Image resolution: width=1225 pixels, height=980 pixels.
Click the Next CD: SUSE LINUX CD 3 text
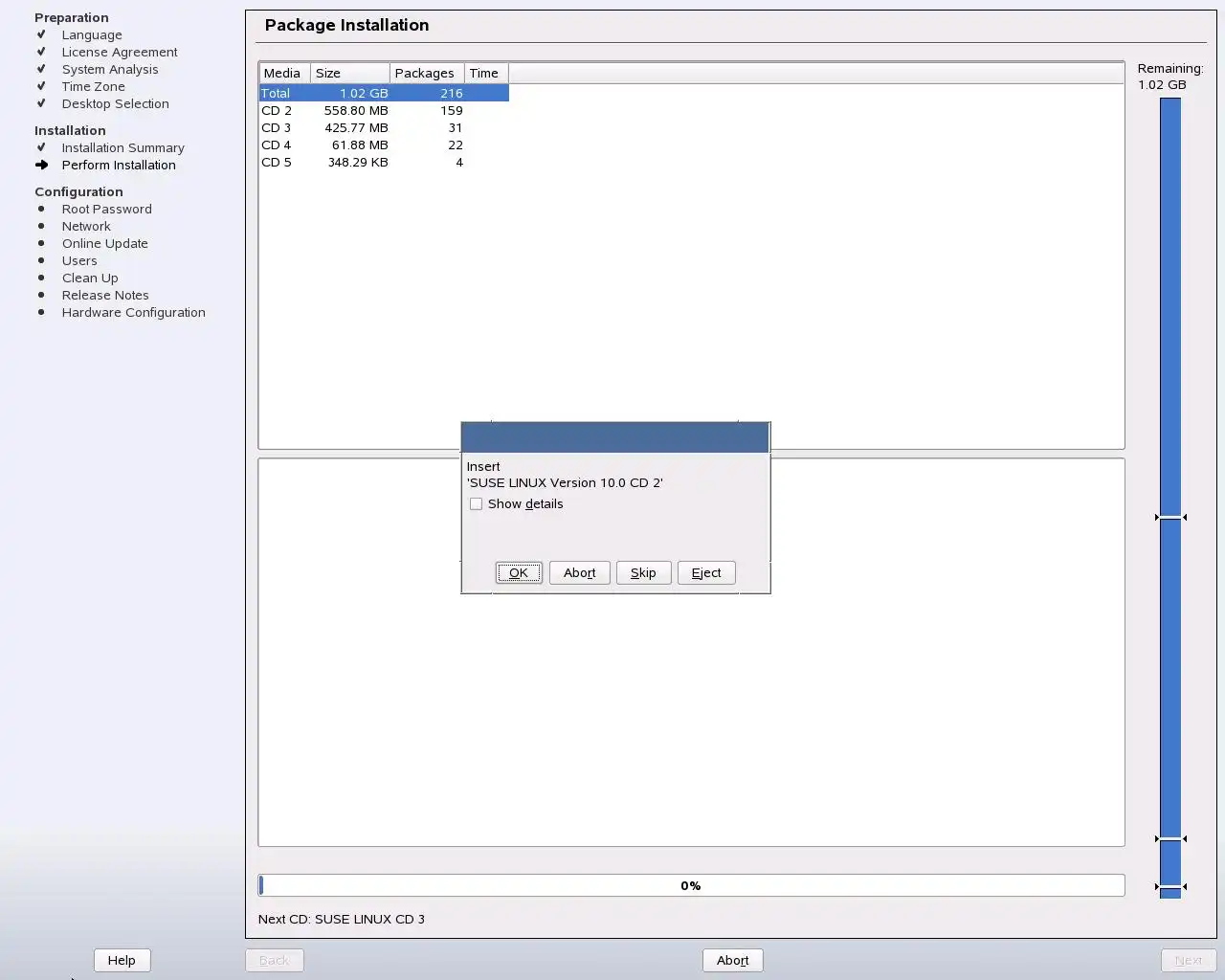tap(342, 919)
